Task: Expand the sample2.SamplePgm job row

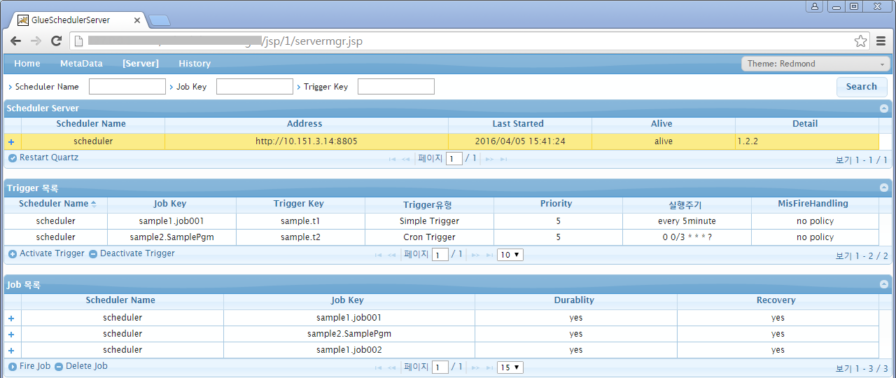Action: pyautogui.click(x=11, y=334)
